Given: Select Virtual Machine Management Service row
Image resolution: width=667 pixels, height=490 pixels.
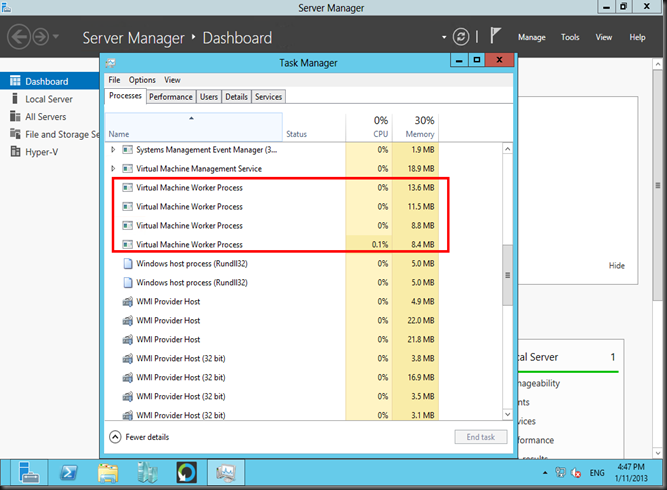Looking at the screenshot, I should click(x=272, y=168).
